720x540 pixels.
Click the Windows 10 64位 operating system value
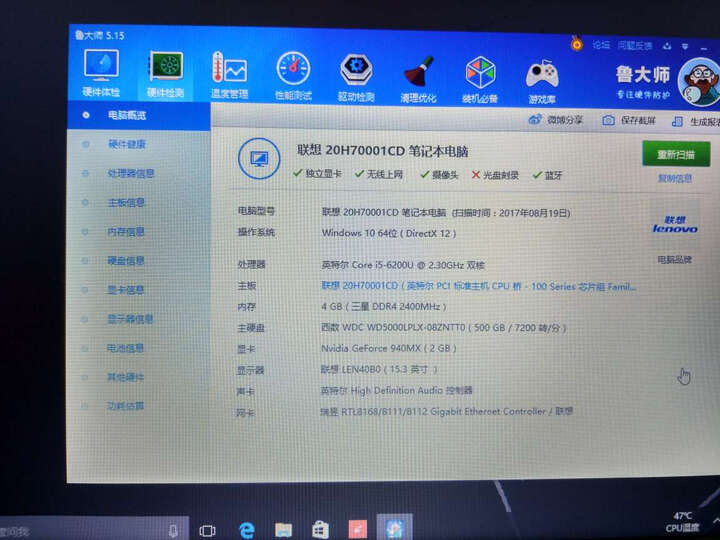[388, 233]
